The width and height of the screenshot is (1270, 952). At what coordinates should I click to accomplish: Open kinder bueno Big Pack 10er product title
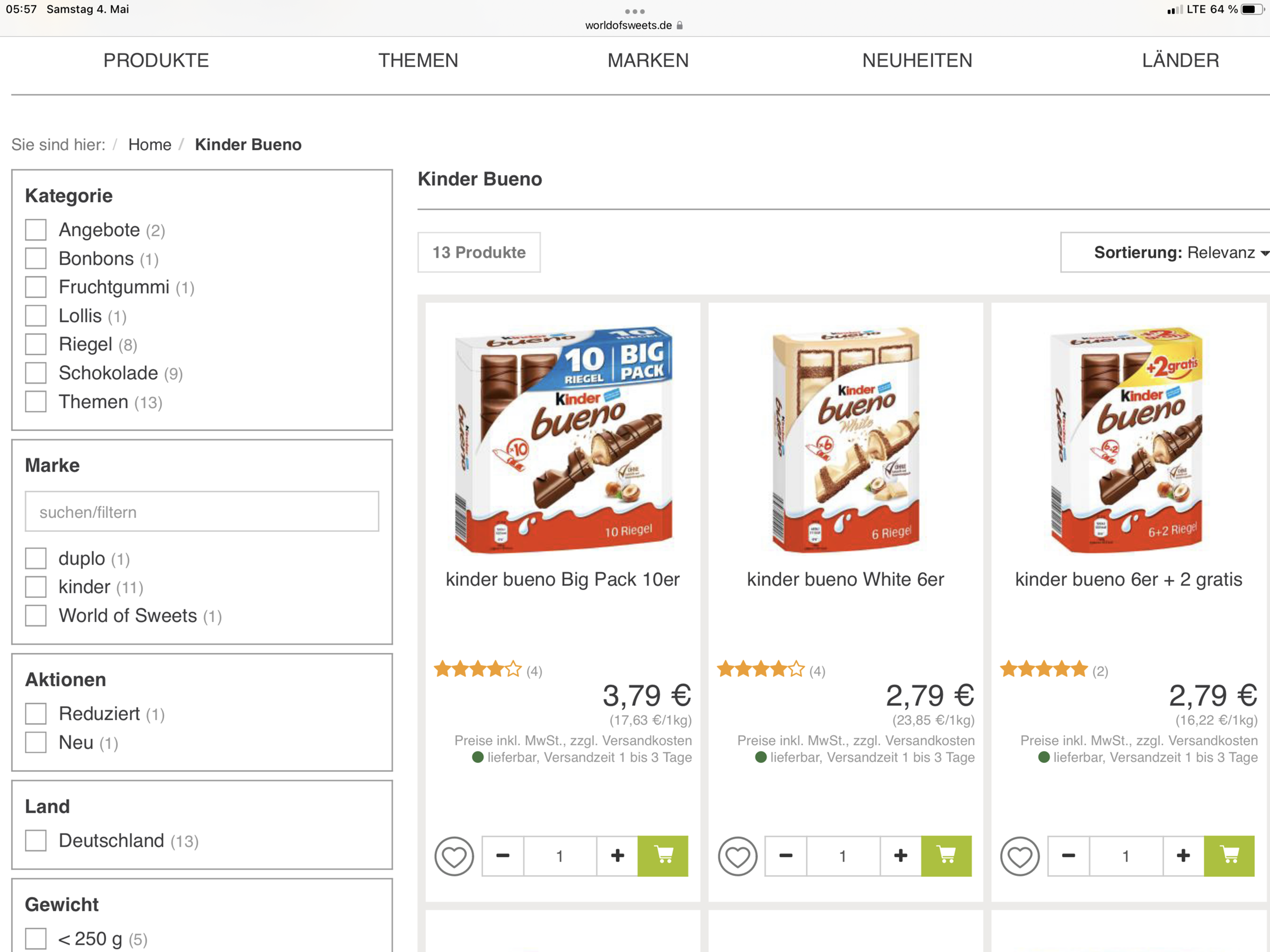563,579
